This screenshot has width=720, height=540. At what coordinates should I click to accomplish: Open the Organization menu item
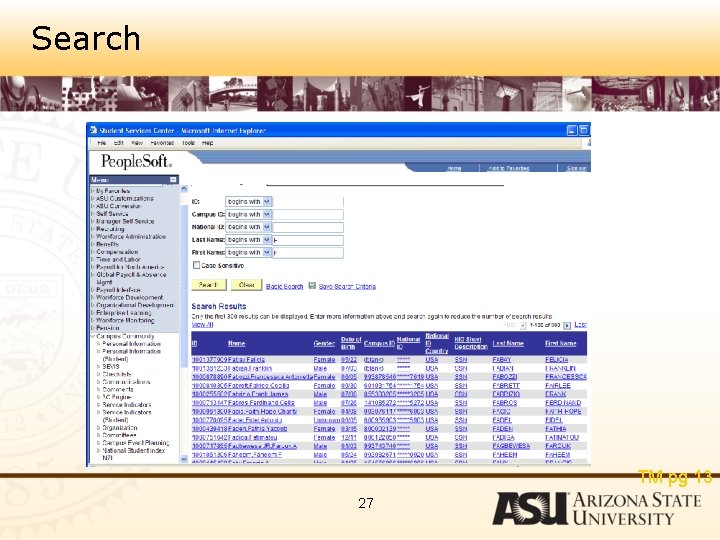click(119, 428)
